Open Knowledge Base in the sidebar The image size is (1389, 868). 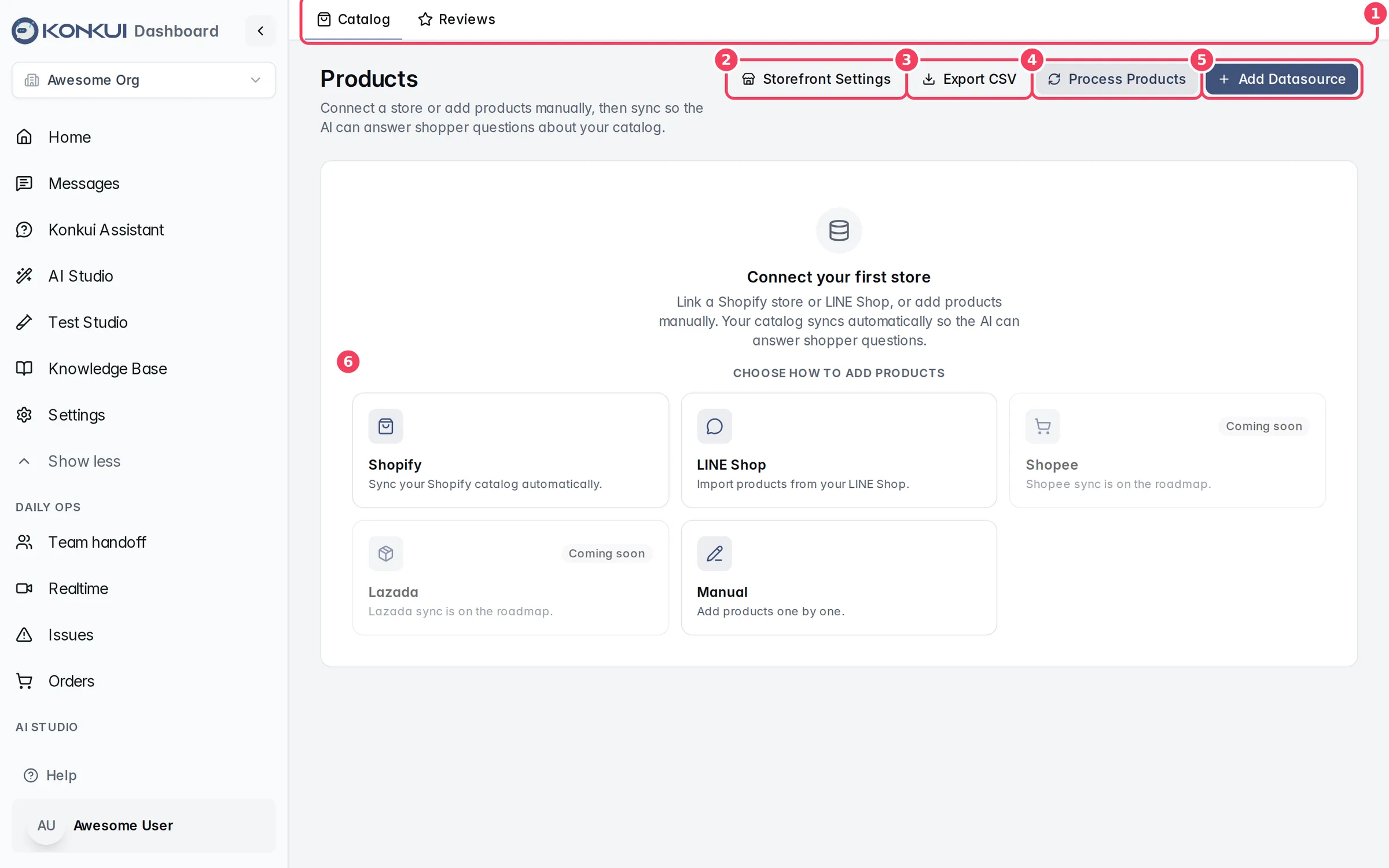[x=144, y=369]
